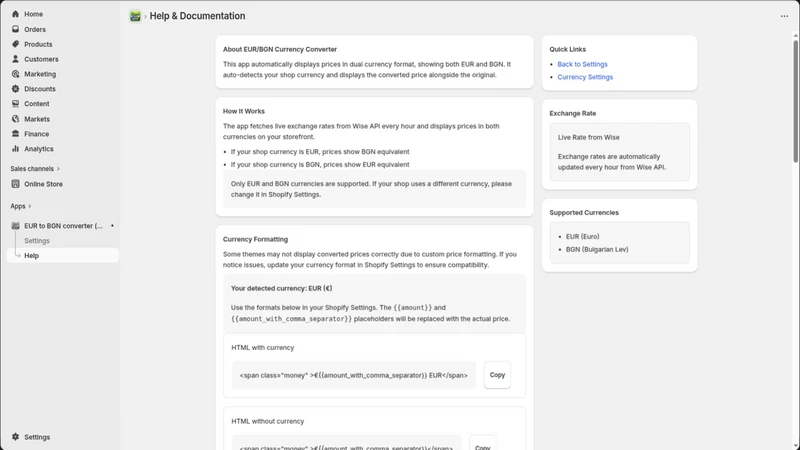The image size is (800, 450).
Task: Click the Home icon in sidebar
Action: (15, 14)
